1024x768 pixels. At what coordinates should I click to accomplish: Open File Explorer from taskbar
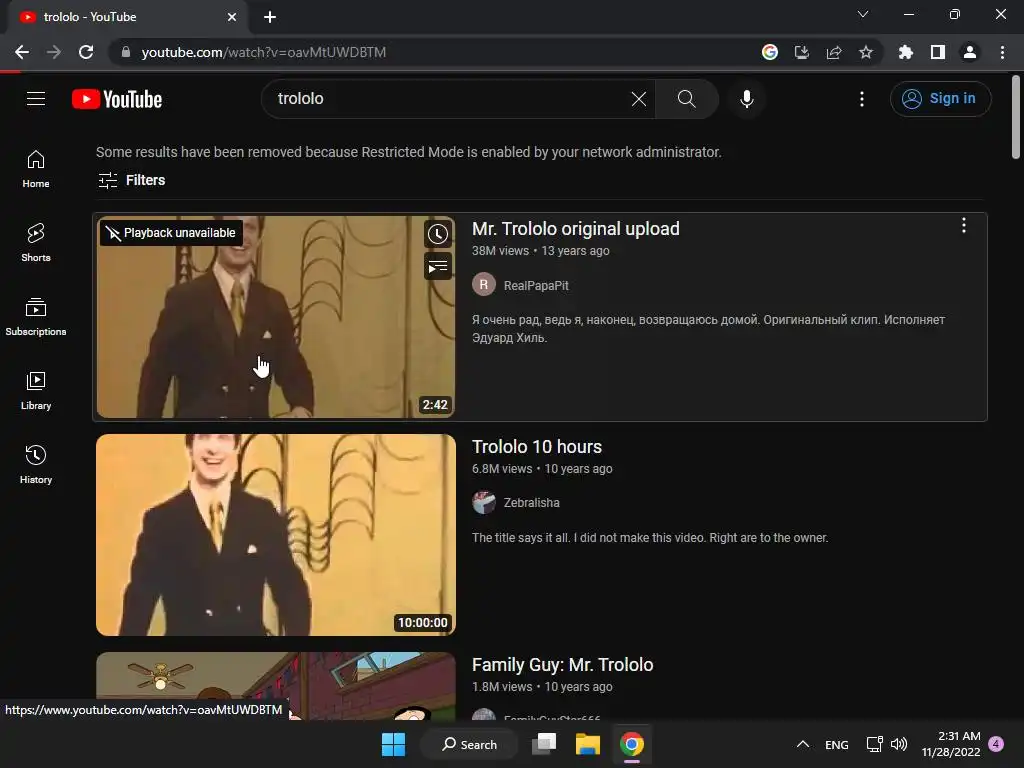(x=588, y=744)
